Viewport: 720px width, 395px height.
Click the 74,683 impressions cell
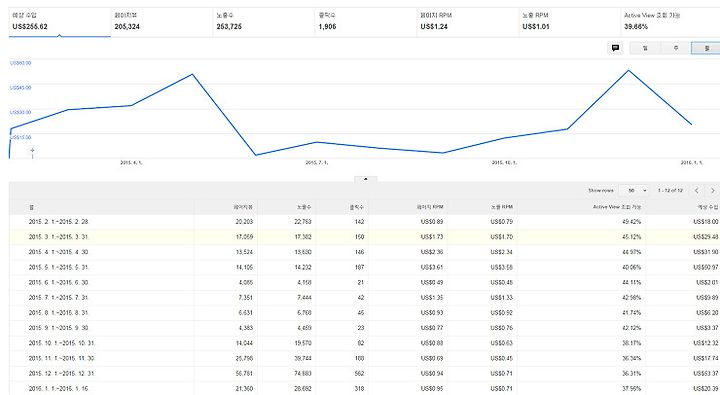point(303,373)
